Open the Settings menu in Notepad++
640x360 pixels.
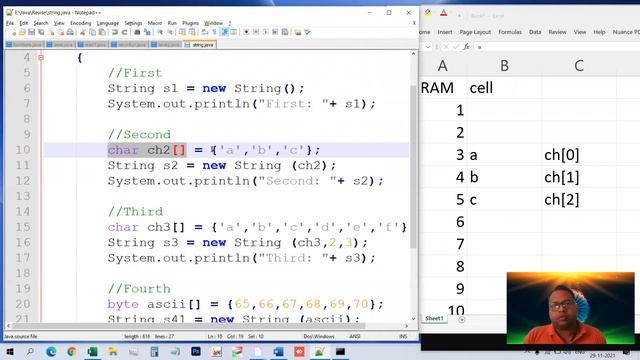click(133, 23)
